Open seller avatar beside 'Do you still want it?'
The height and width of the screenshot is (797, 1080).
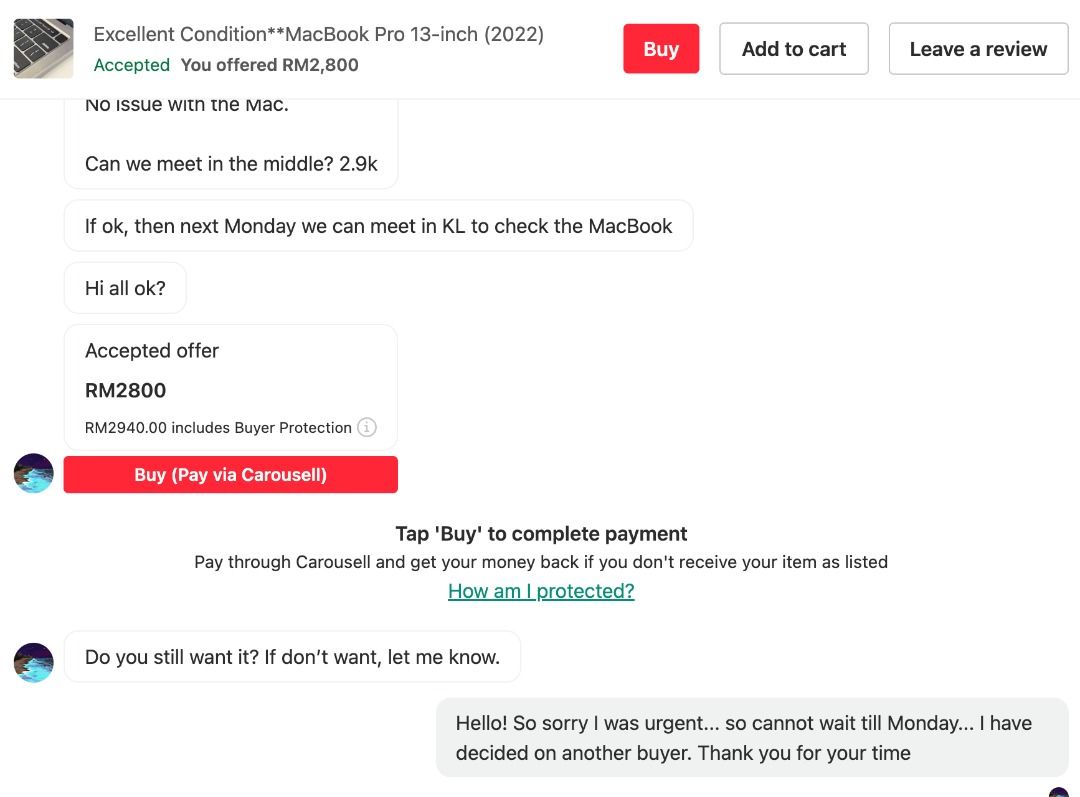[x=34, y=663]
